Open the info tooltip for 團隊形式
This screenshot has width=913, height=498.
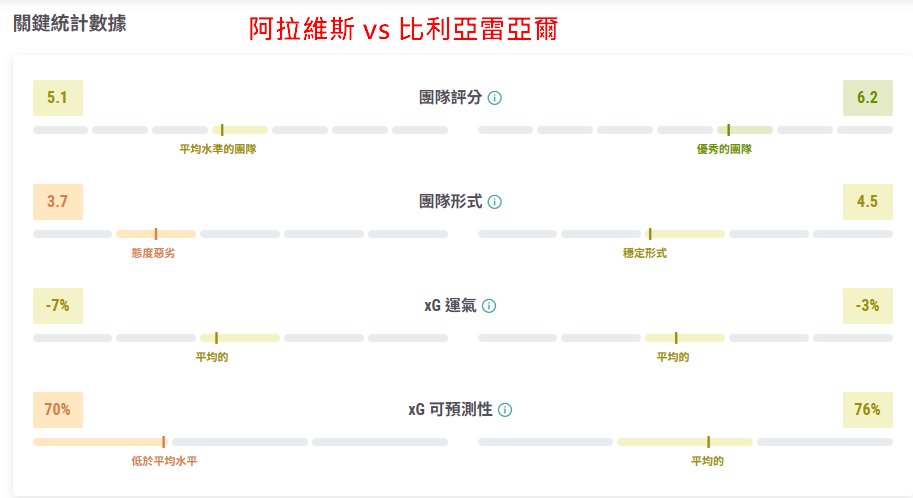coord(495,202)
